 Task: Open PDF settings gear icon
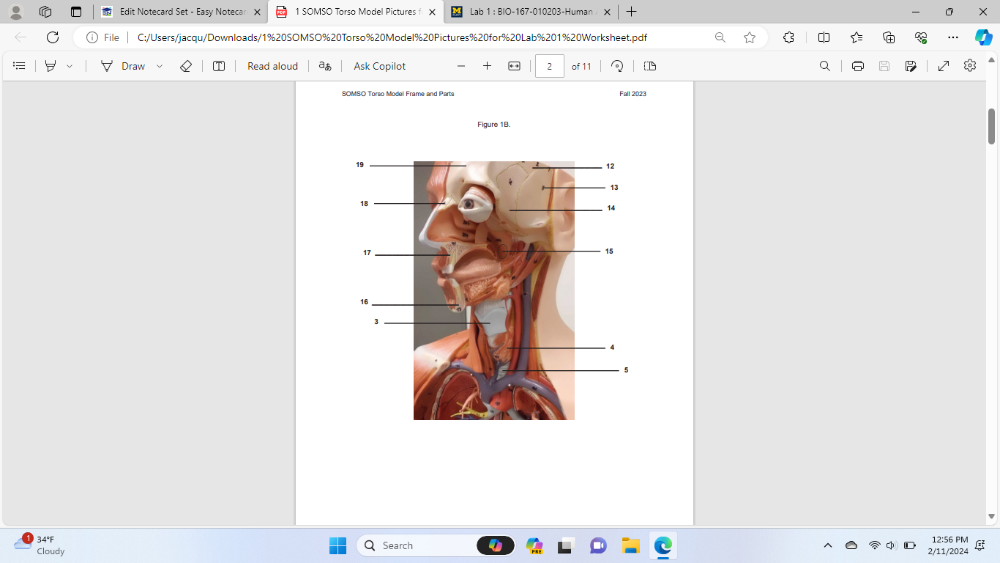pos(970,66)
